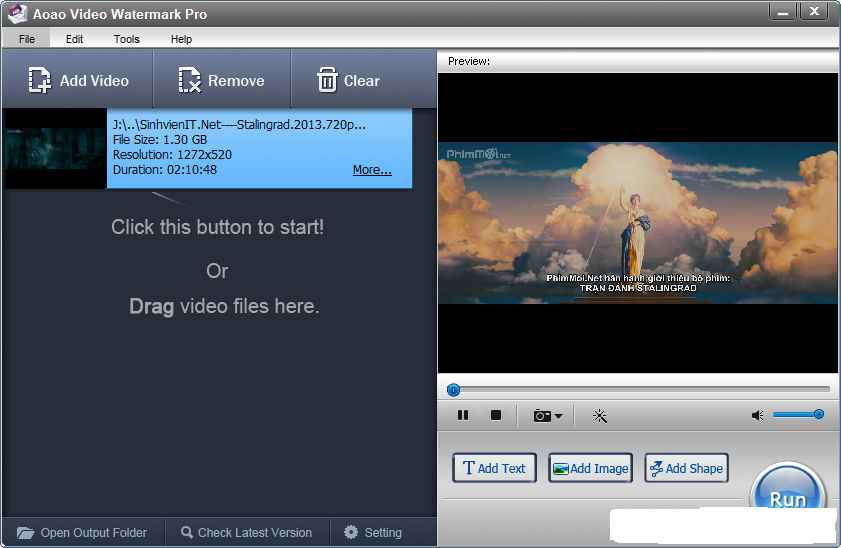Open the File menu
Image resolution: width=841 pixels, height=548 pixels.
click(27, 39)
